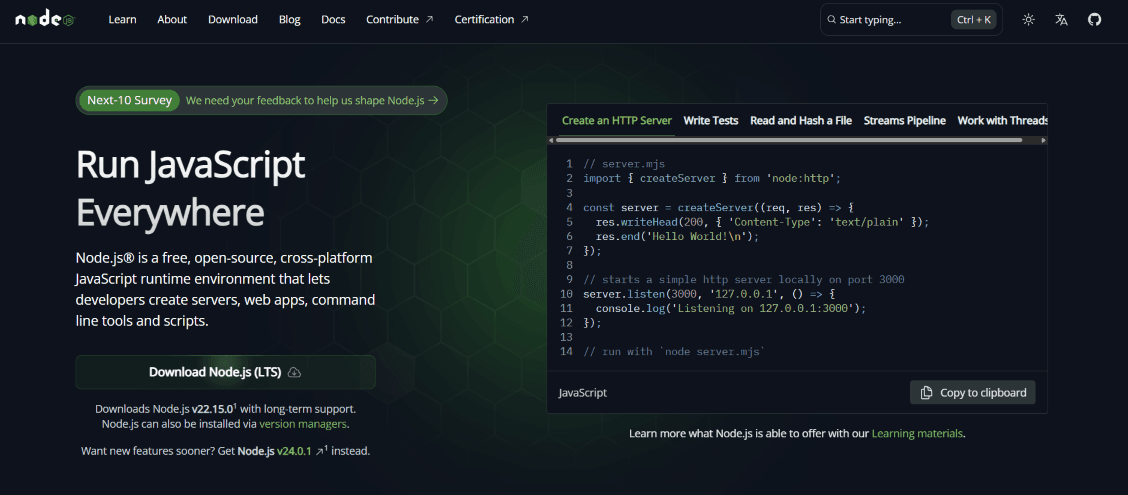The height and width of the screenshot is (495, 1128).
Task: Click the '// server.mjs' comment line
Action: pos(624,163)
